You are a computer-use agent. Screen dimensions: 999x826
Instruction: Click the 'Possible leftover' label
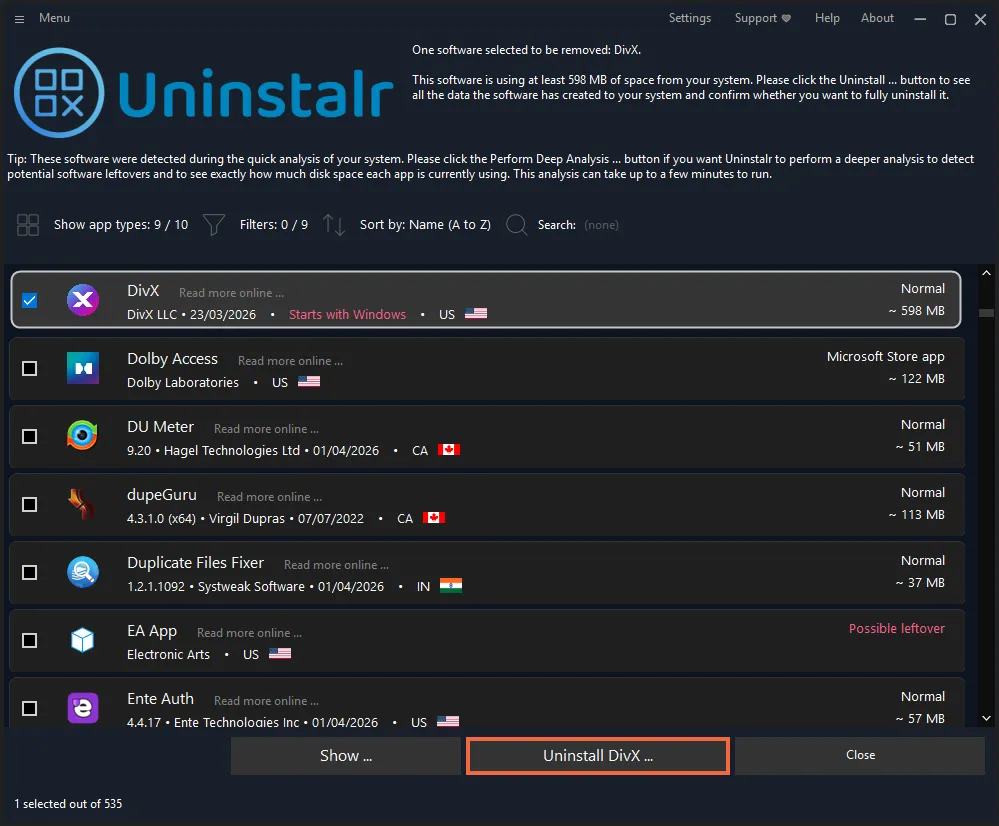896,628
